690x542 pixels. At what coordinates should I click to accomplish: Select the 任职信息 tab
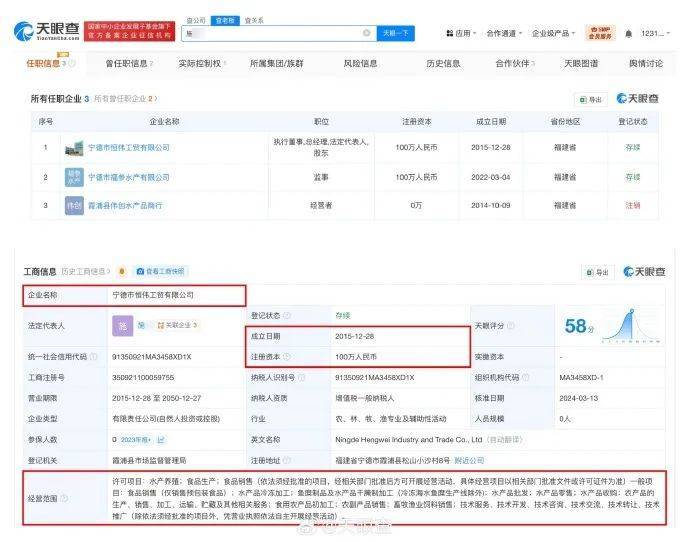(50, 63)
